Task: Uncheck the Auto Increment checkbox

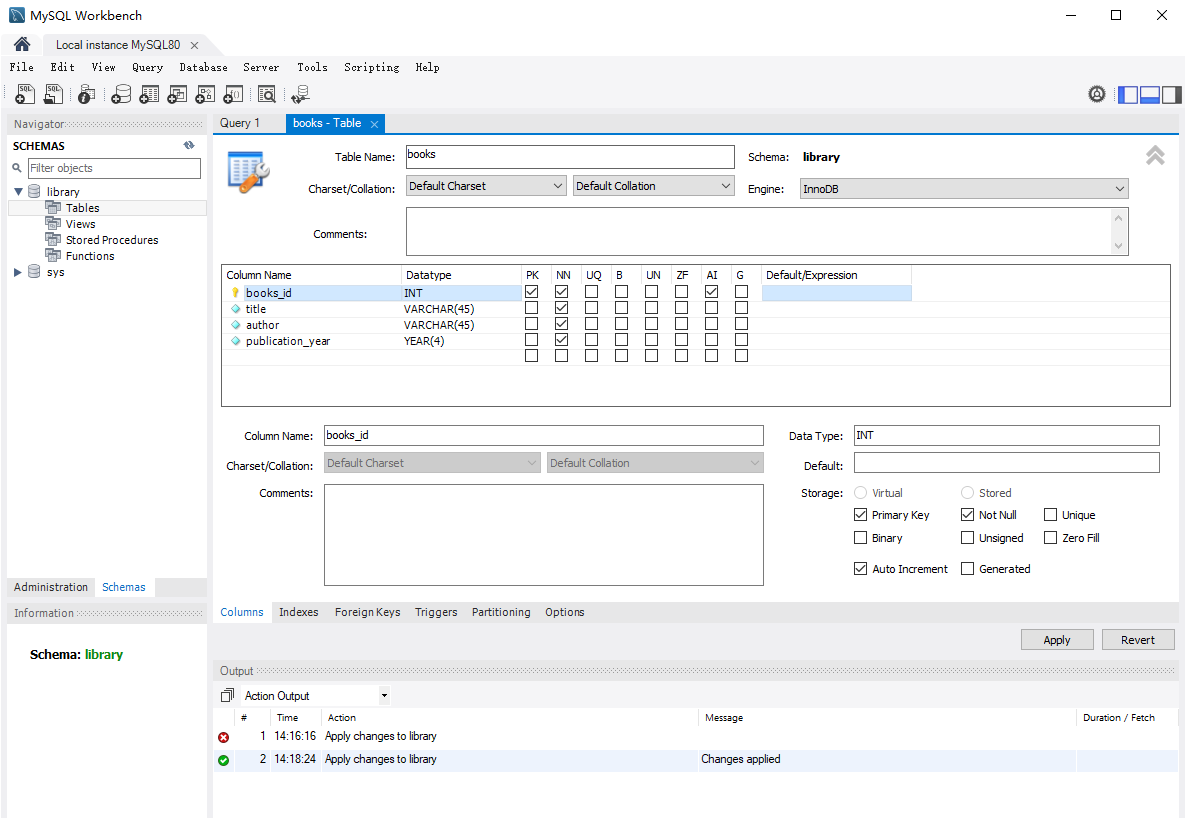Action: 861,568
